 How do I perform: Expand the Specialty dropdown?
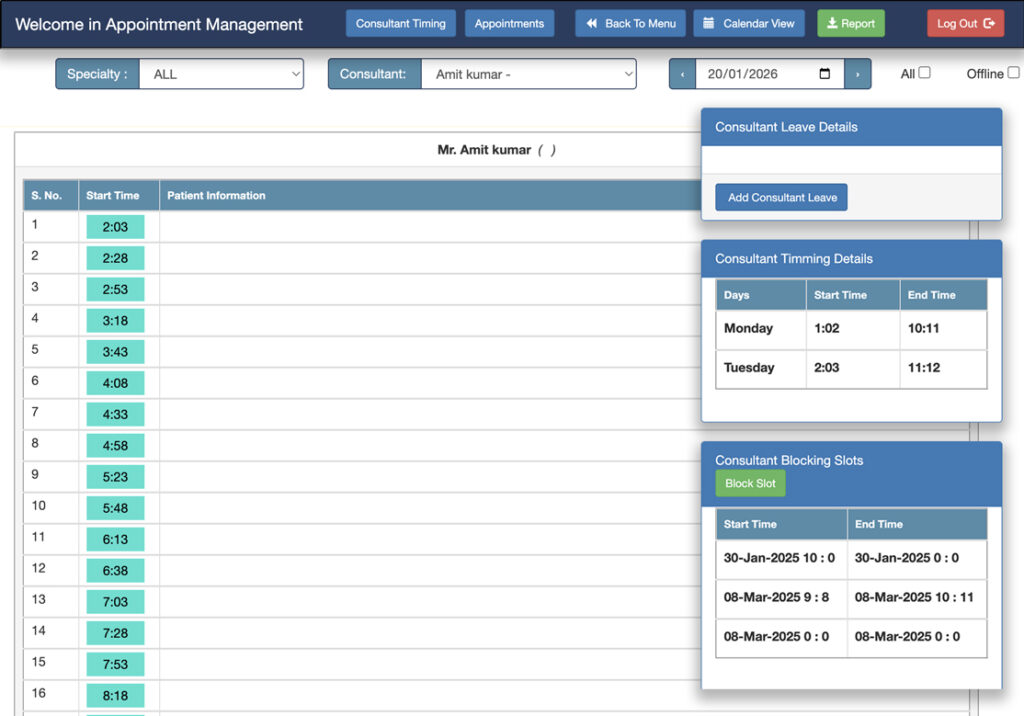coord(220,74)
